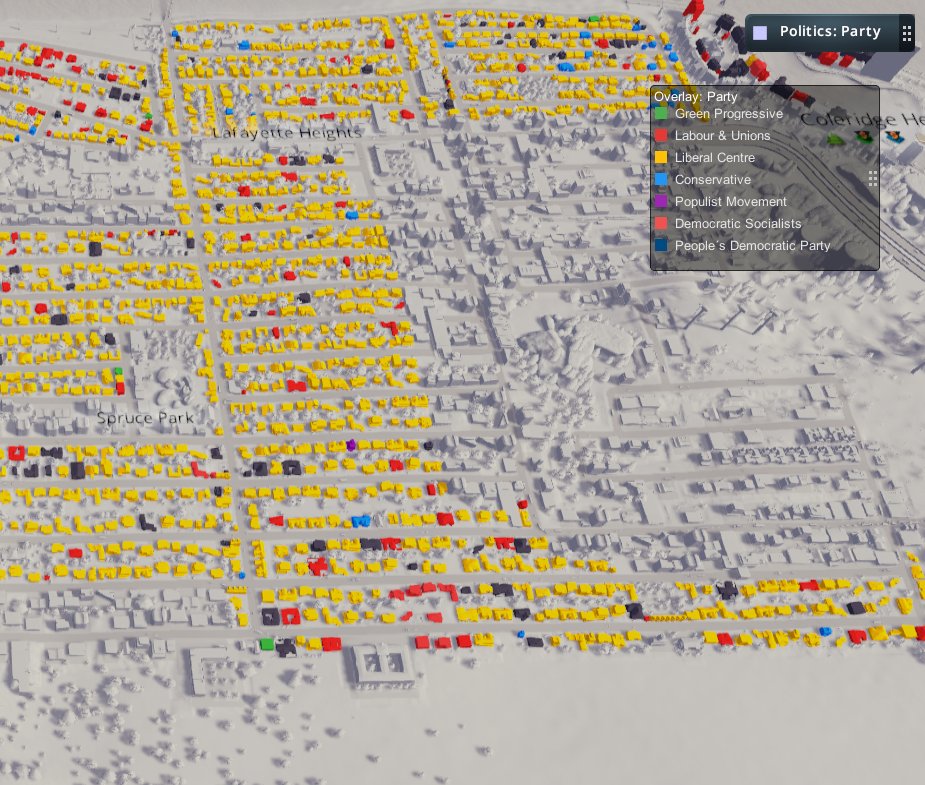The image size is (925, 785).
Task: Click the 'Liberal Centre' legend label
Action: click(714, 157)
